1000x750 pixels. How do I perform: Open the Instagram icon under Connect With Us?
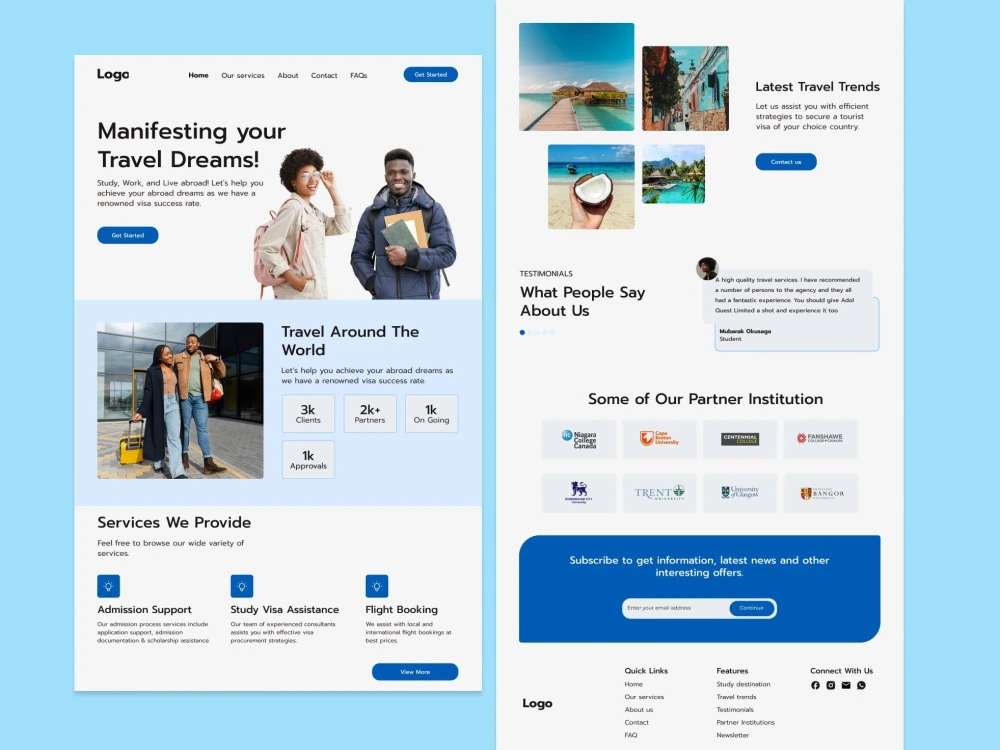(830, 685)
